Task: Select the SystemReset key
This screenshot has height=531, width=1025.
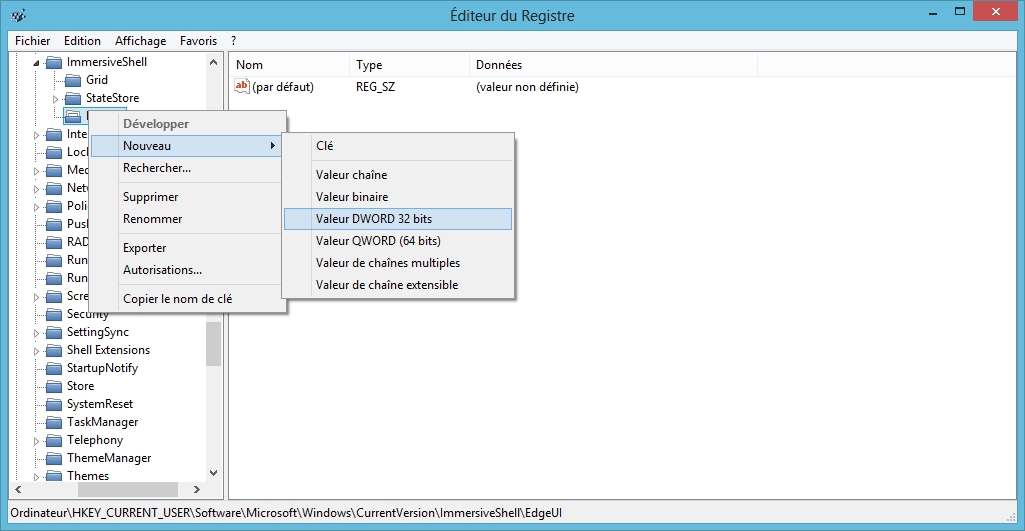Action: tap(99, 404)
